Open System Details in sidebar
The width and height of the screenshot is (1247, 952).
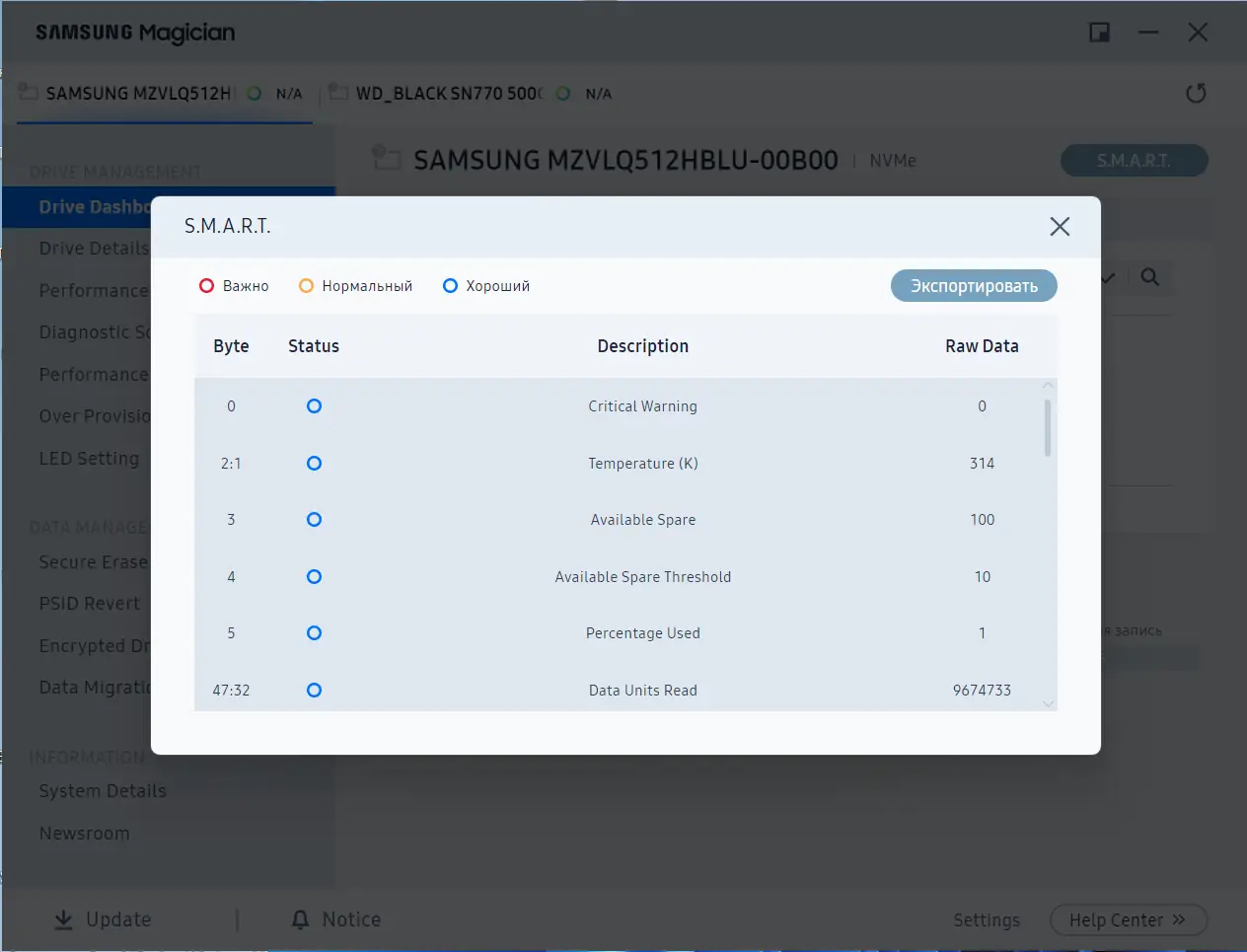[x=103, y=791]
